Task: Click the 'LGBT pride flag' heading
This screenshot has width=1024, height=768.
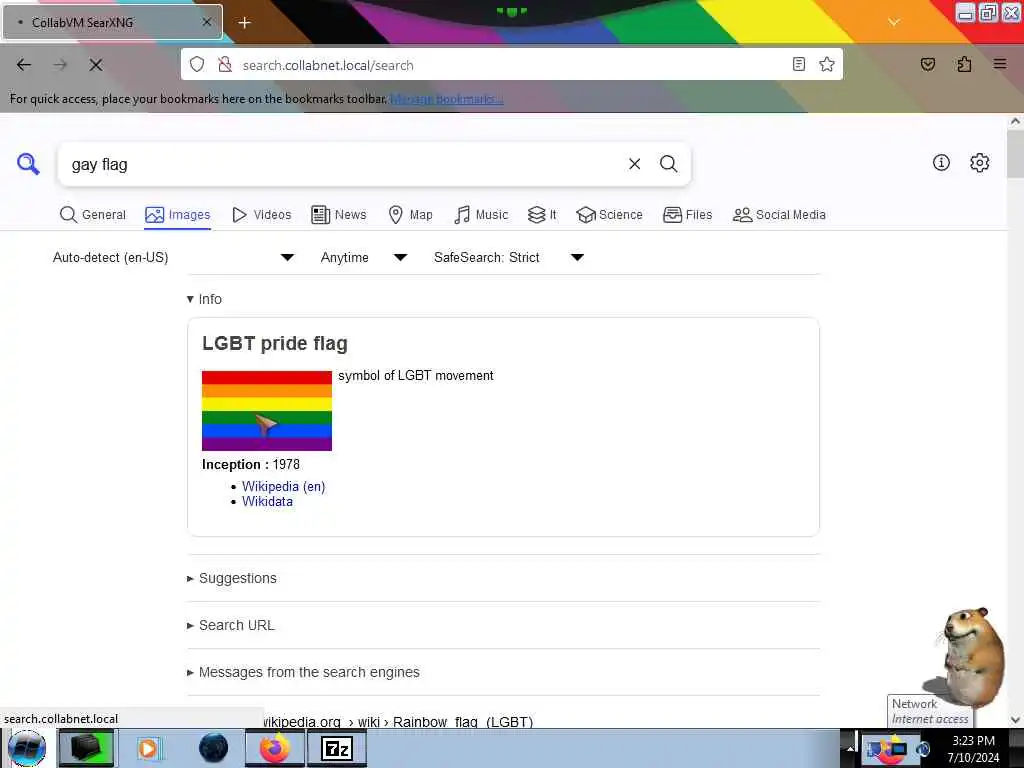Action: [x=274, y=344]
